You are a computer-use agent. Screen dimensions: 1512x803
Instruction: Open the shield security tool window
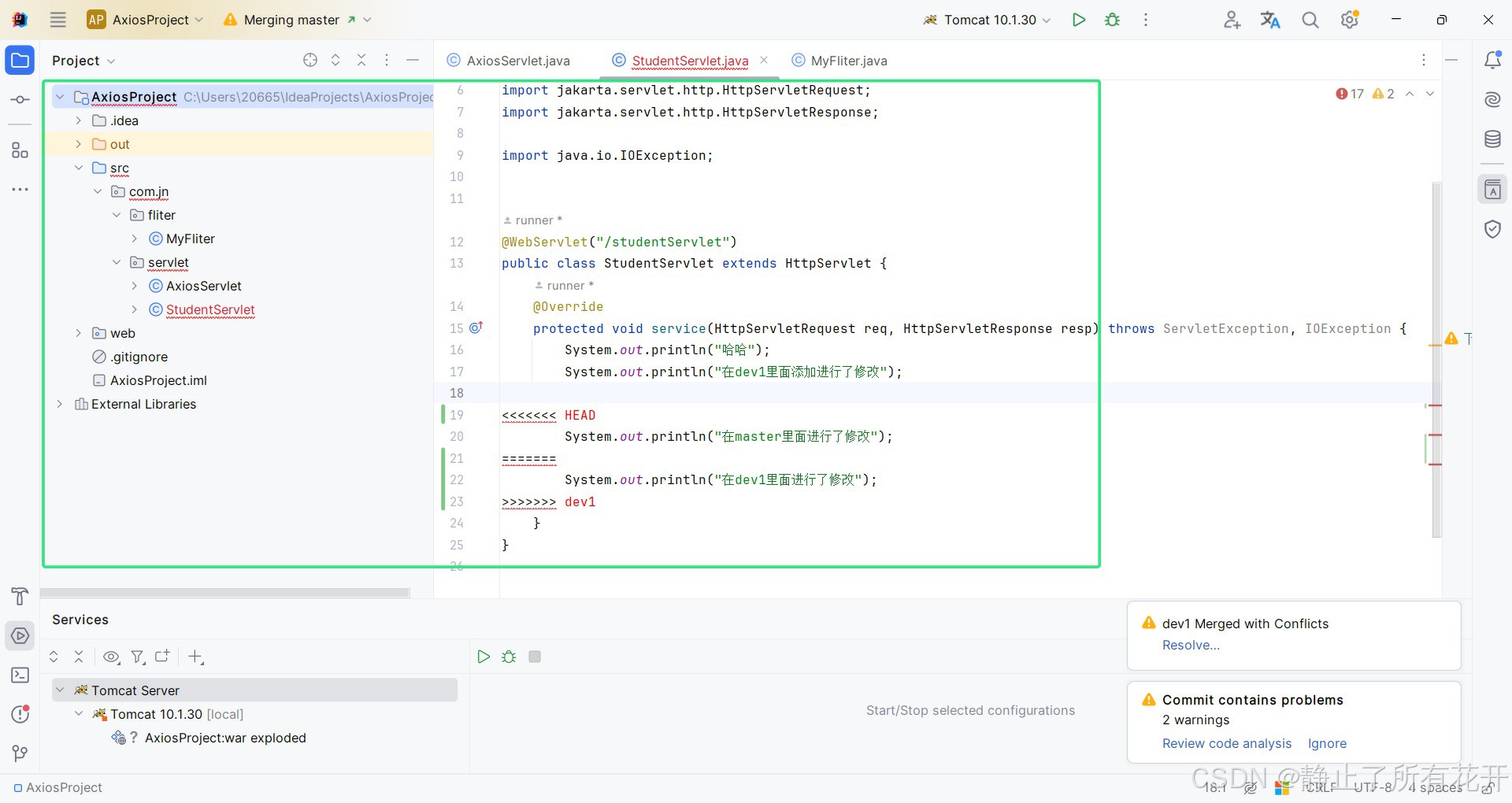click(1492, 229)
